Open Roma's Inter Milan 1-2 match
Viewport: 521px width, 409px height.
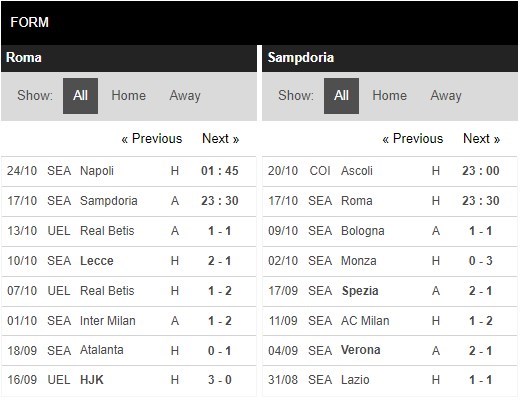point(129,321)
